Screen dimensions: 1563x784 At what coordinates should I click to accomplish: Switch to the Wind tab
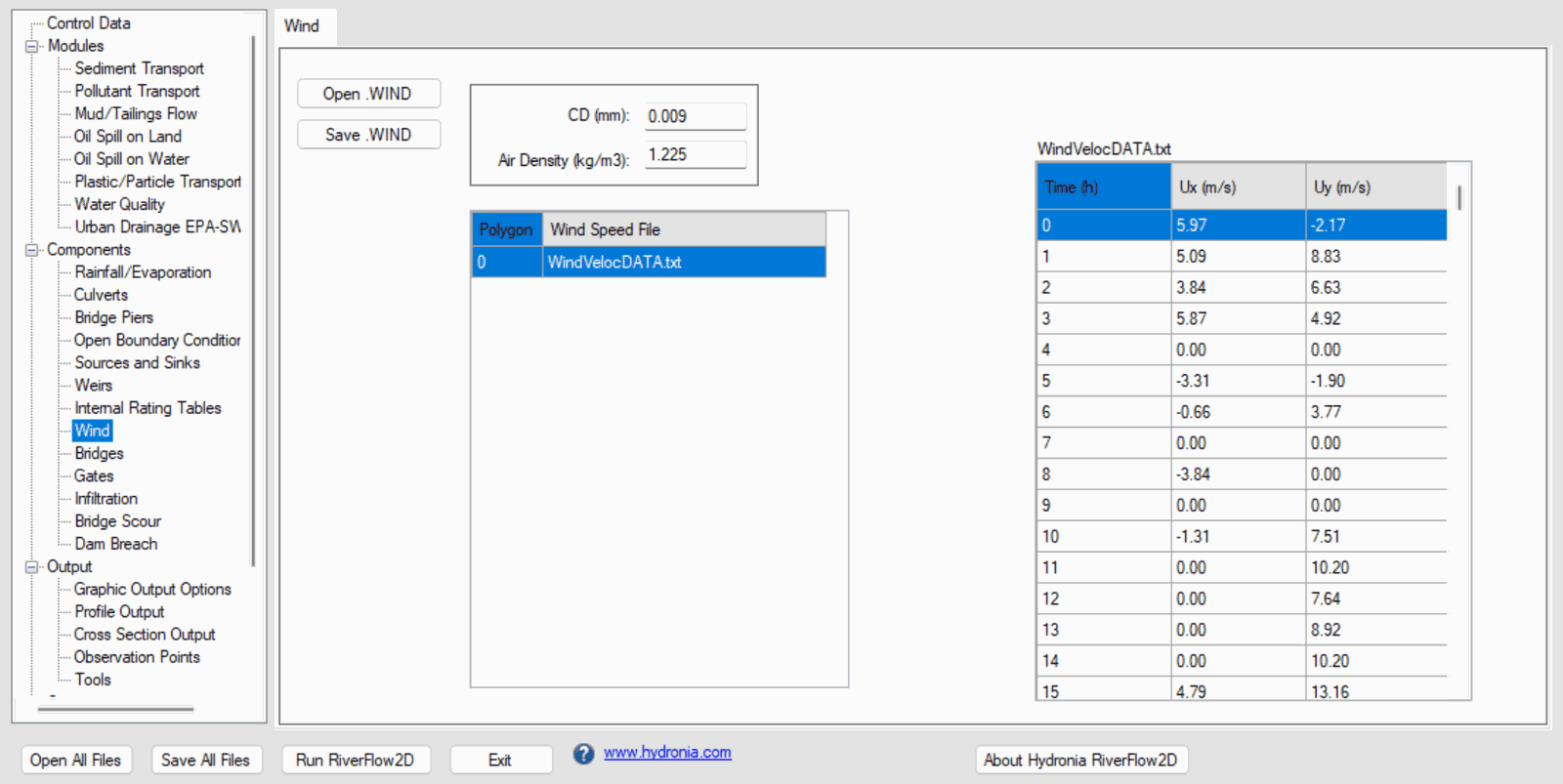click(302, 26)
